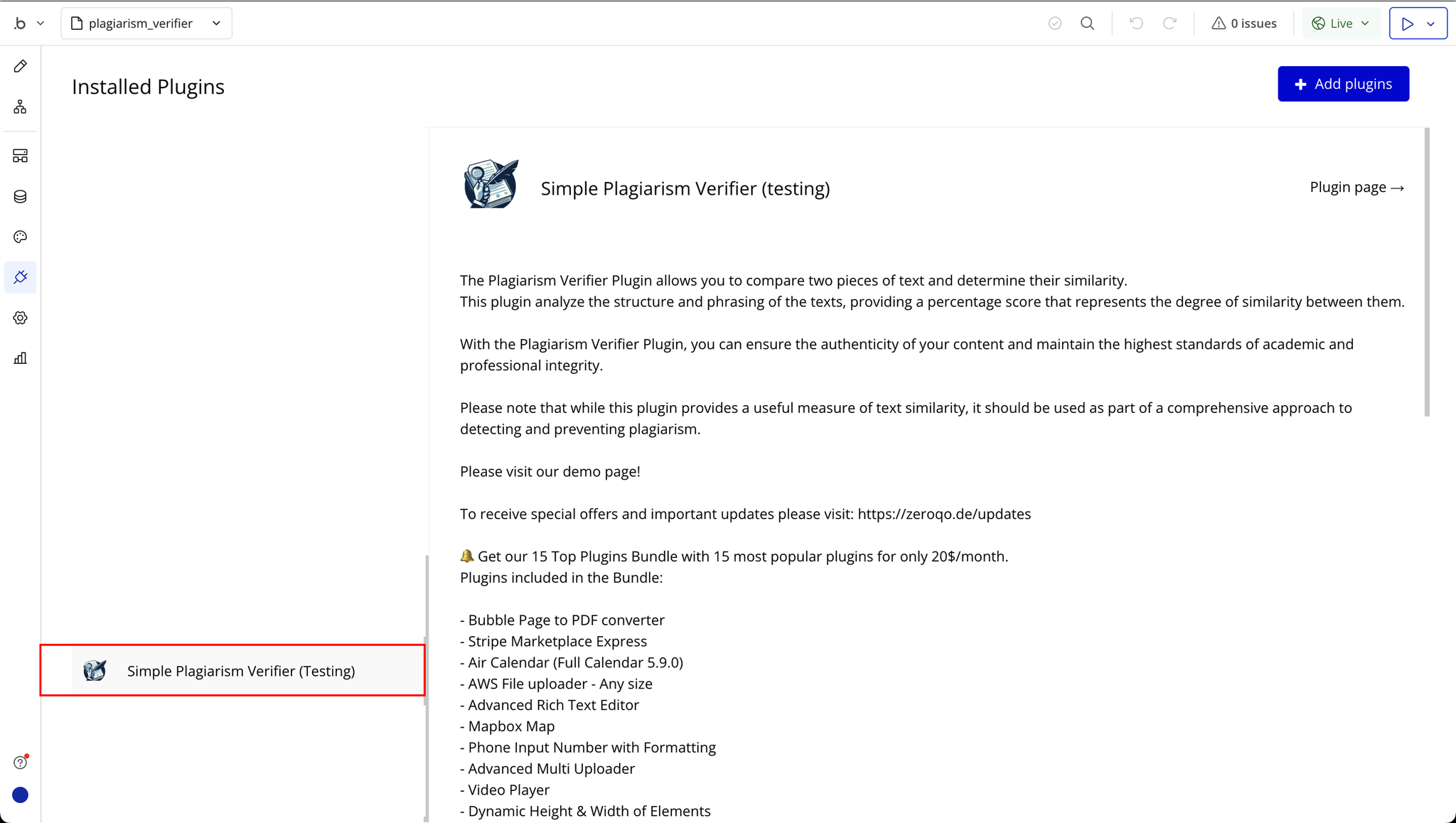Click the Add plugins button
Viewport: 1456px width, 823px height.
pos(1343,84)
